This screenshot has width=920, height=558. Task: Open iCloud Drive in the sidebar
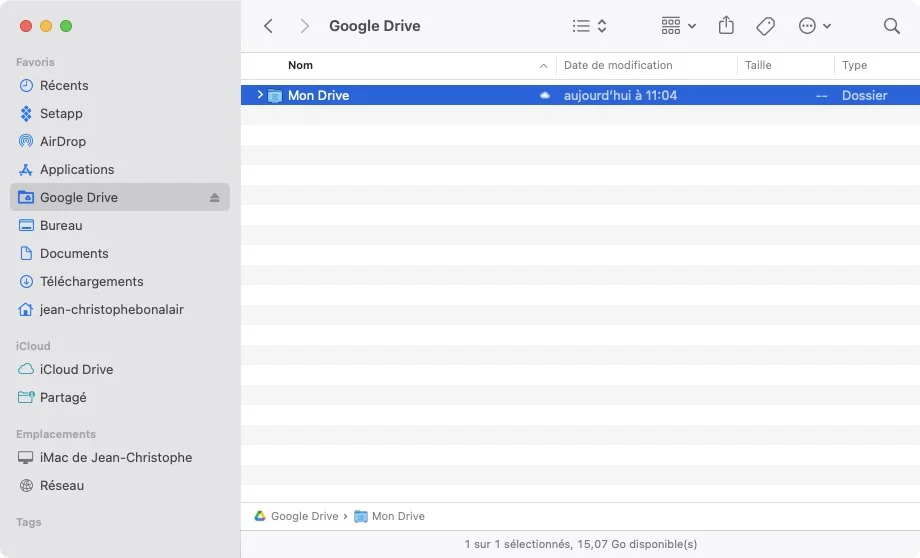pyautogui.click(x=120, y=369)
